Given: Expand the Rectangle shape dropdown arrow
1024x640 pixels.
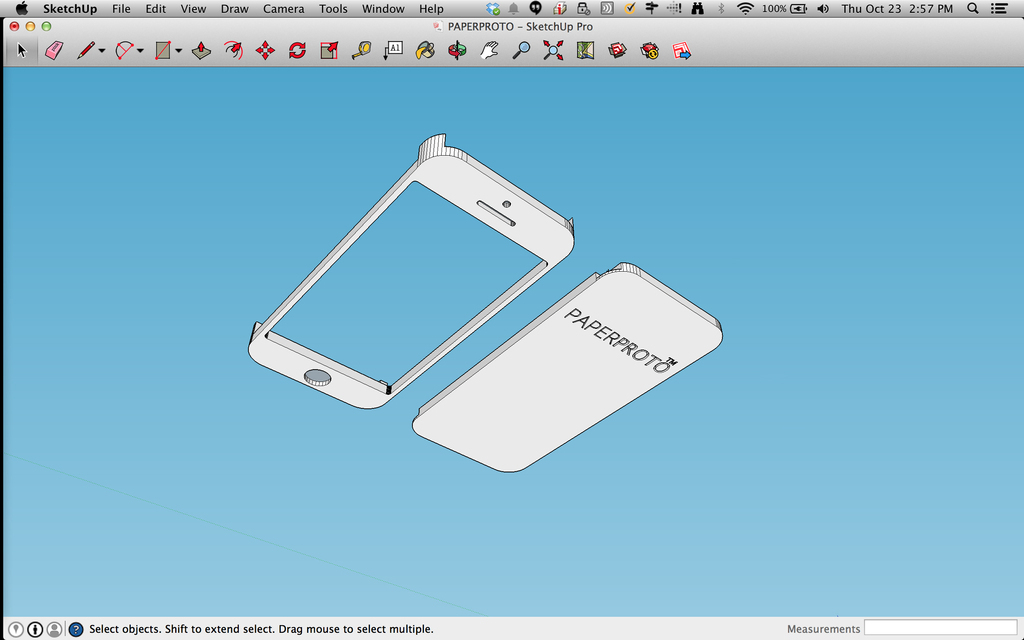Looking at the screenshot, I should (x=178, y=51).
